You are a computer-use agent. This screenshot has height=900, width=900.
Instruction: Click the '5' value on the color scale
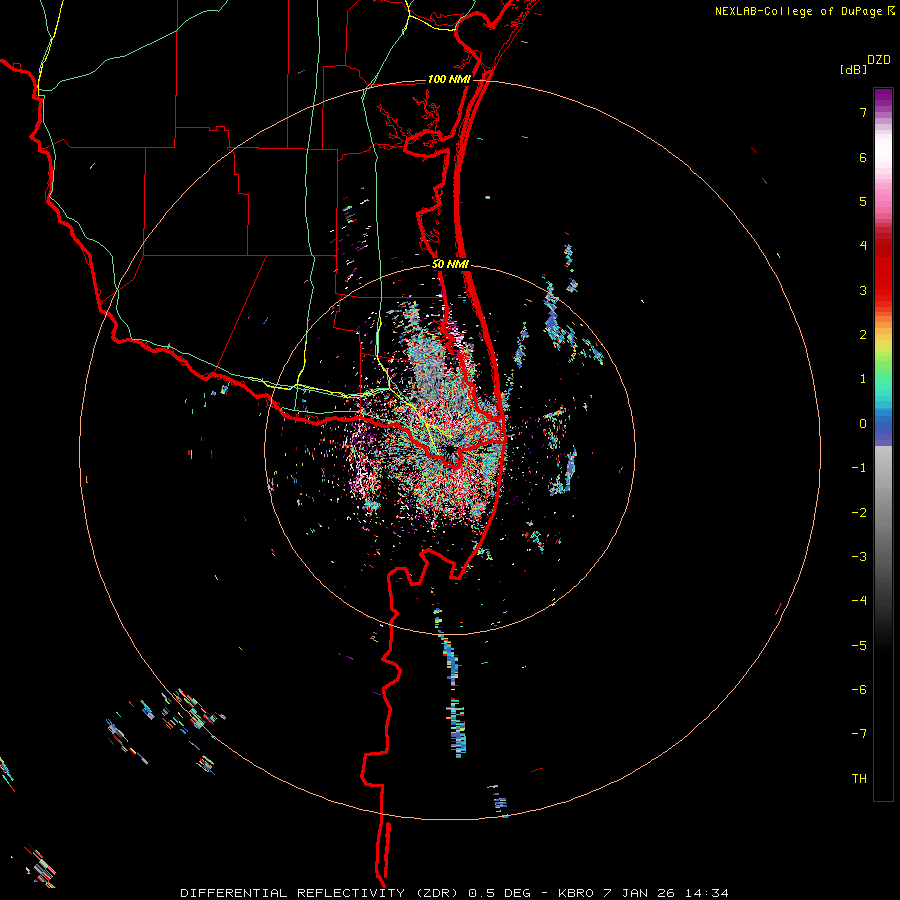tap(863, 201)
